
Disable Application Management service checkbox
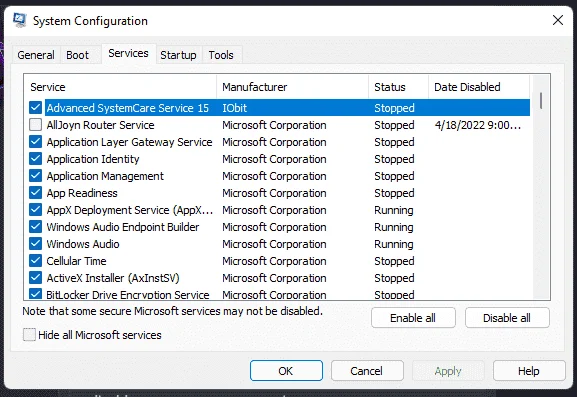(x=35, y=176)
